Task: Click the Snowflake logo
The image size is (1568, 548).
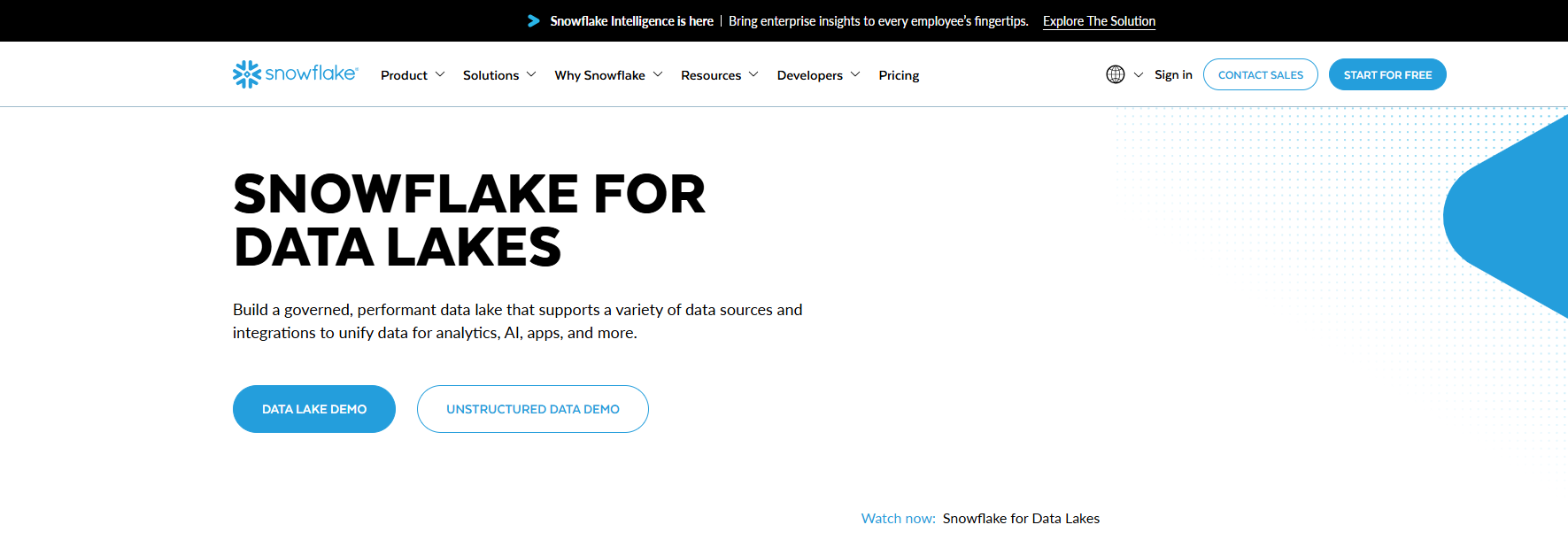Action: (295, 74)
